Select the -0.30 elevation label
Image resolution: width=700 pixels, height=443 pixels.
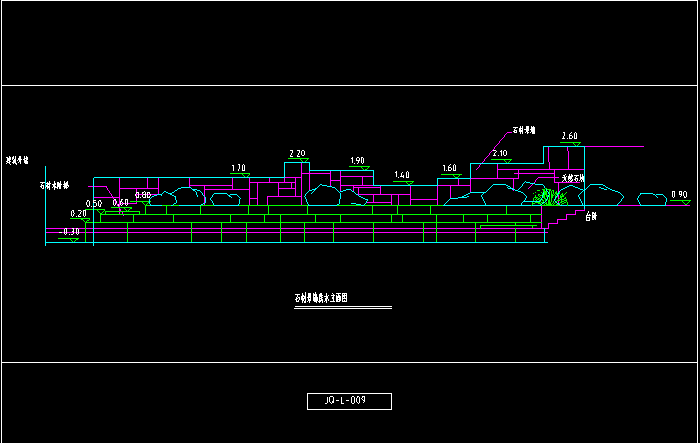pos(69,232)
